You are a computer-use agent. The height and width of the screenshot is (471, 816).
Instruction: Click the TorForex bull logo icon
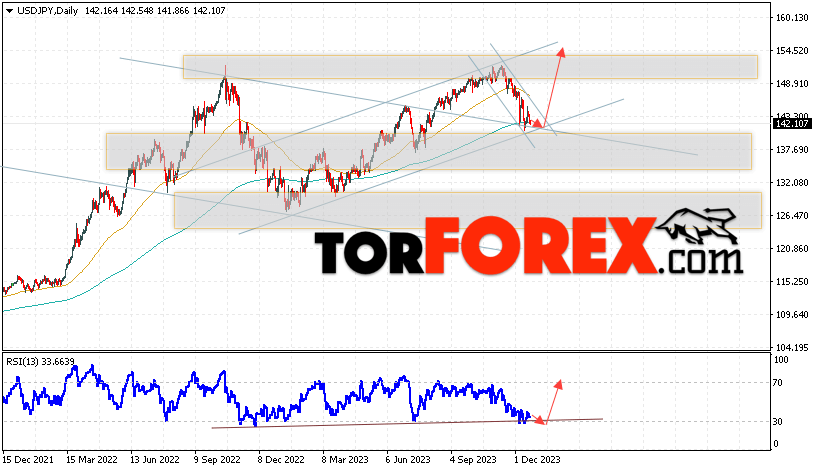coord(697,227)
